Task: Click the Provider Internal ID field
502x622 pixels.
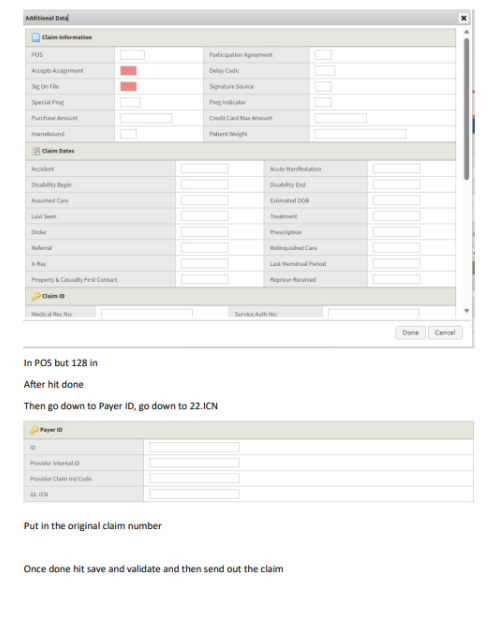Action: click(194, 463)
